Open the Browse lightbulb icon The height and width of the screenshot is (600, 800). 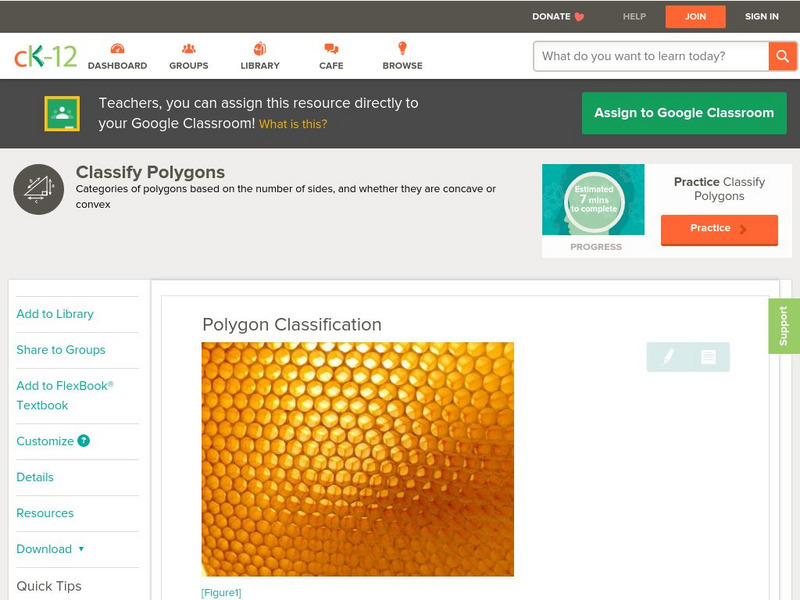402,48
